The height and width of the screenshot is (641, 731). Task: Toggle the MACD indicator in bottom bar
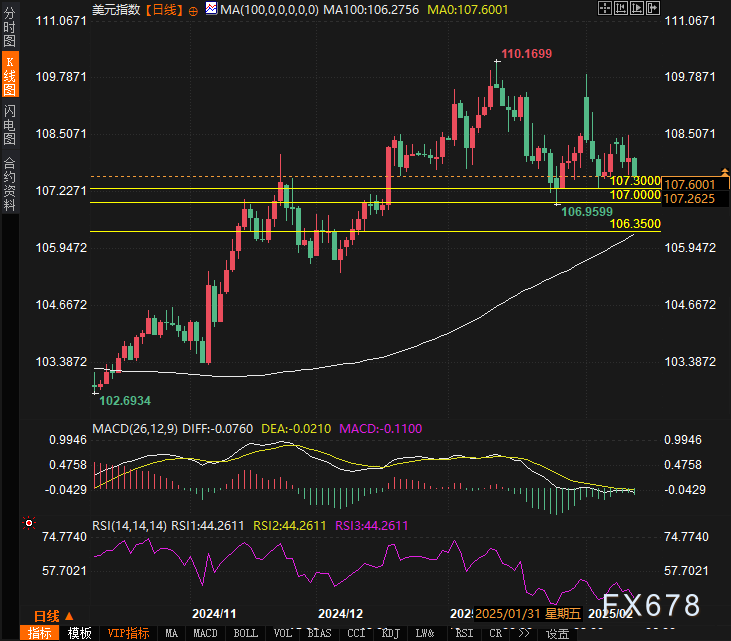[205, 633]
